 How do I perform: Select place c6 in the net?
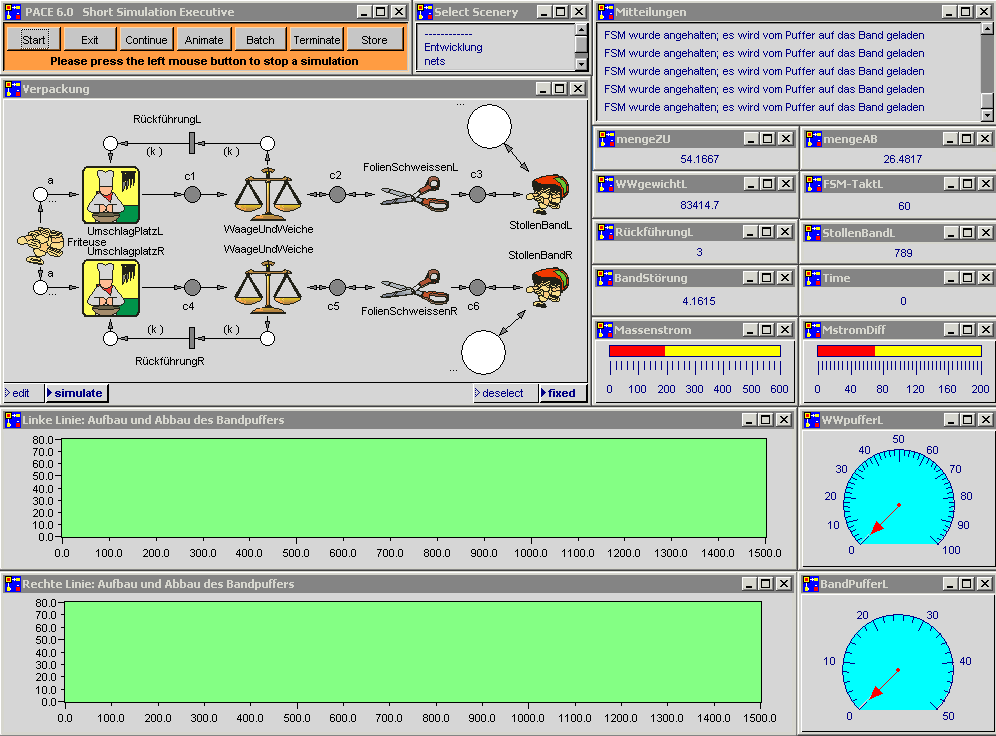[x=477, y=287]
